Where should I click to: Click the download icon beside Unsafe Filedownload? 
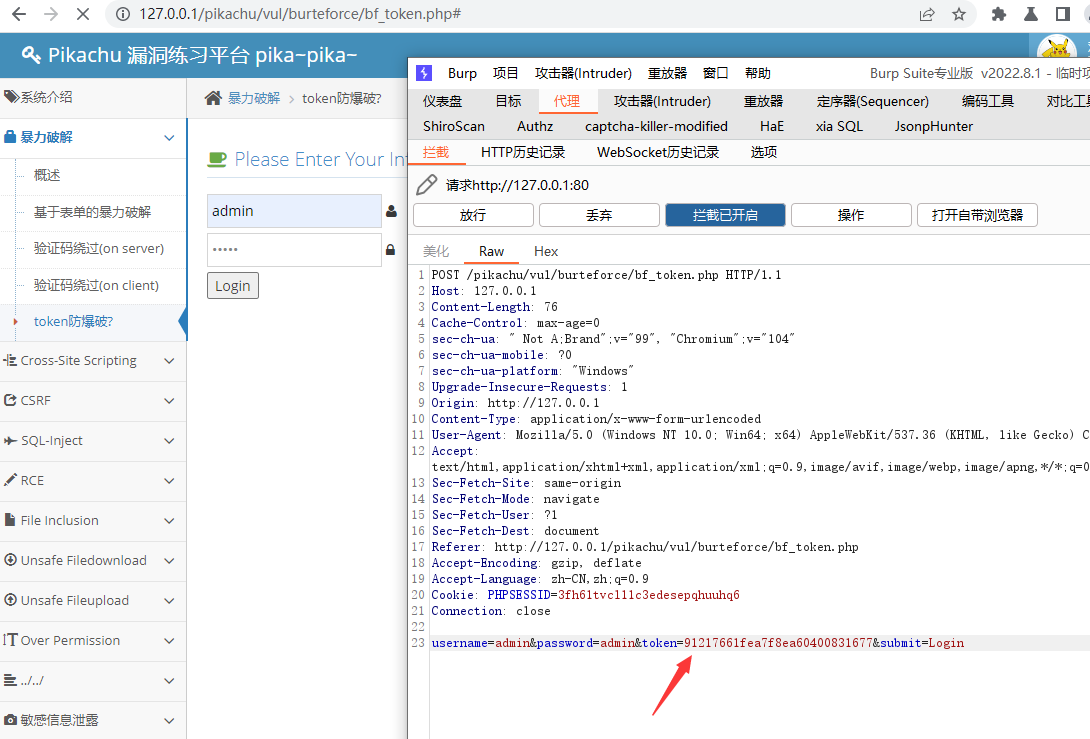click(x=10, y=560)
